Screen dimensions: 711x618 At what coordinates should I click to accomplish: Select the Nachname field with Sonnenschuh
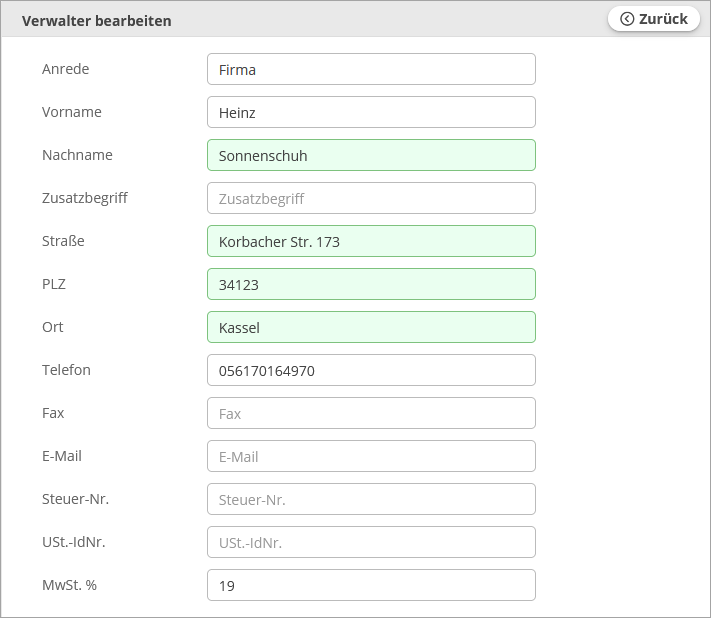[370, 156]
